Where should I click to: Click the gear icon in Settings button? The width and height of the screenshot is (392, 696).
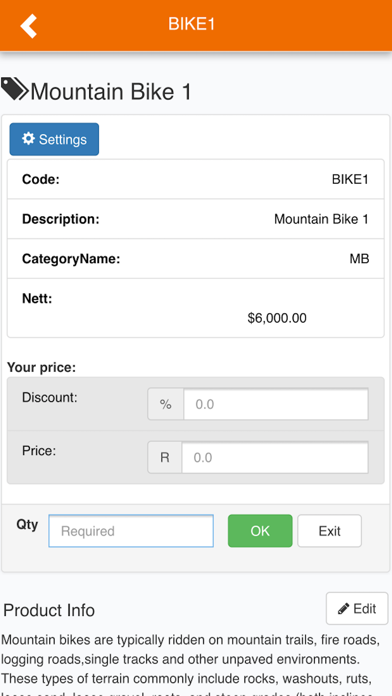tap(28, 139)
